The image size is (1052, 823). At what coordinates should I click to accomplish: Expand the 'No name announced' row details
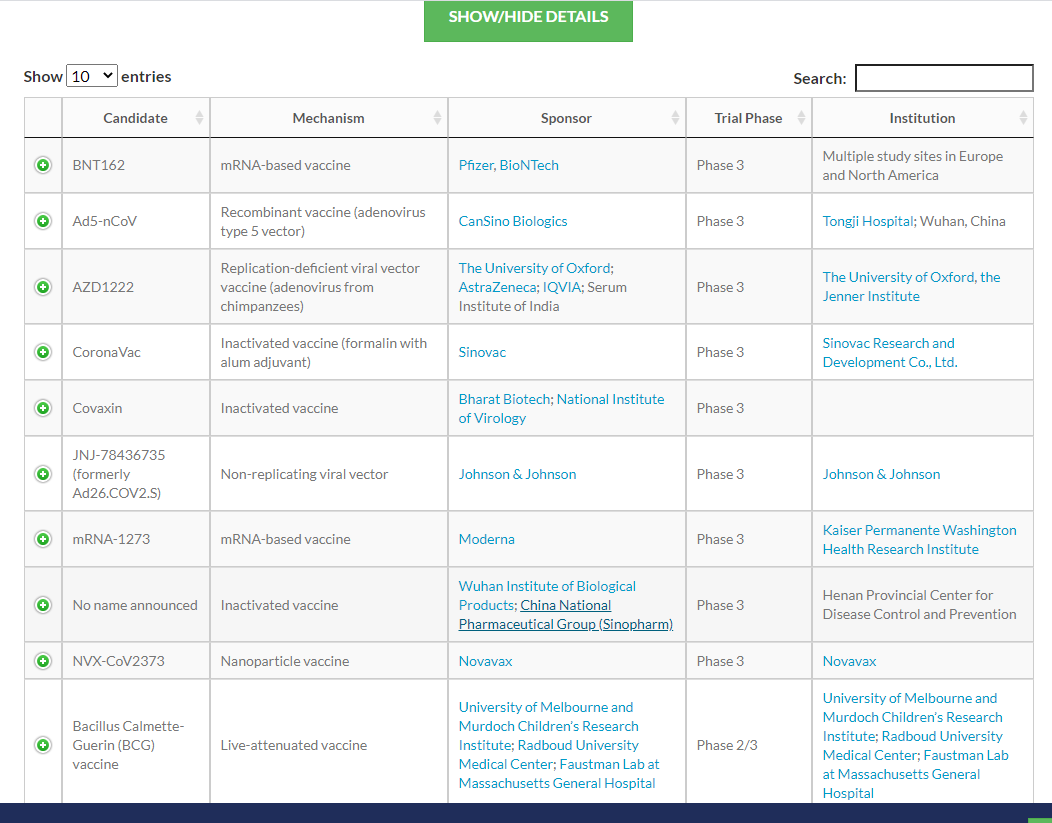coord(43,605)
